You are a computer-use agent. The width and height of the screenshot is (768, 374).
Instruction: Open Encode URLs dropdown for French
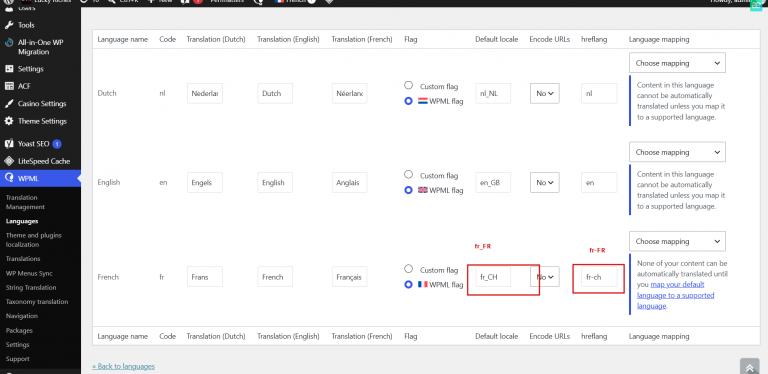(x=545, y=277)
